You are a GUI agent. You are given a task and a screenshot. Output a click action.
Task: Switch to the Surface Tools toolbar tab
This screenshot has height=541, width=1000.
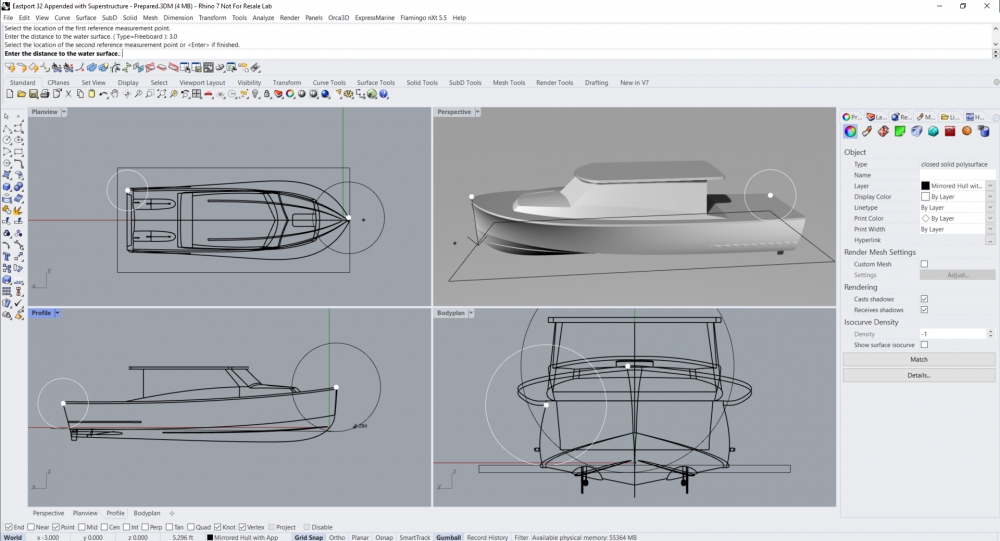click(x=375, y=83)
